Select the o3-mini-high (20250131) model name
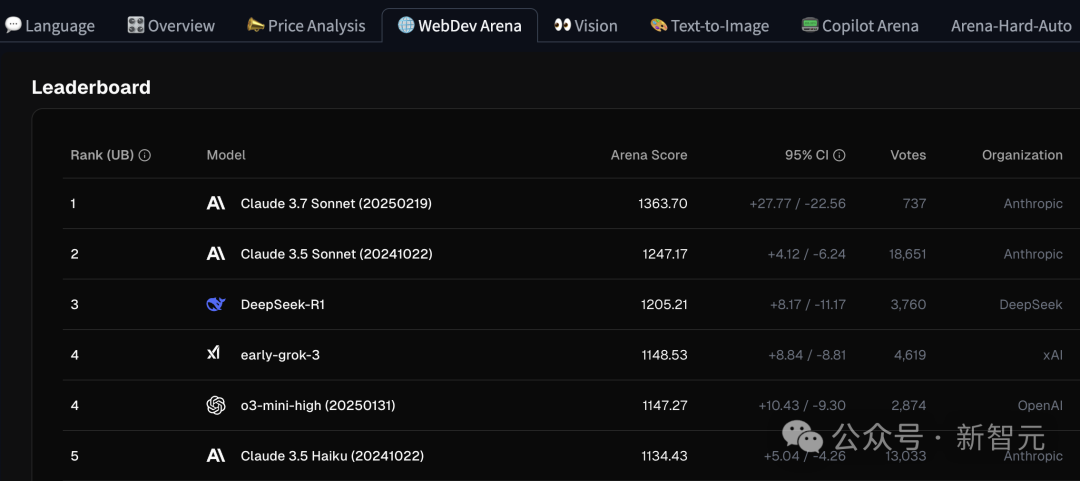Screen dimensions: 1080x481 tap(318, 405)
